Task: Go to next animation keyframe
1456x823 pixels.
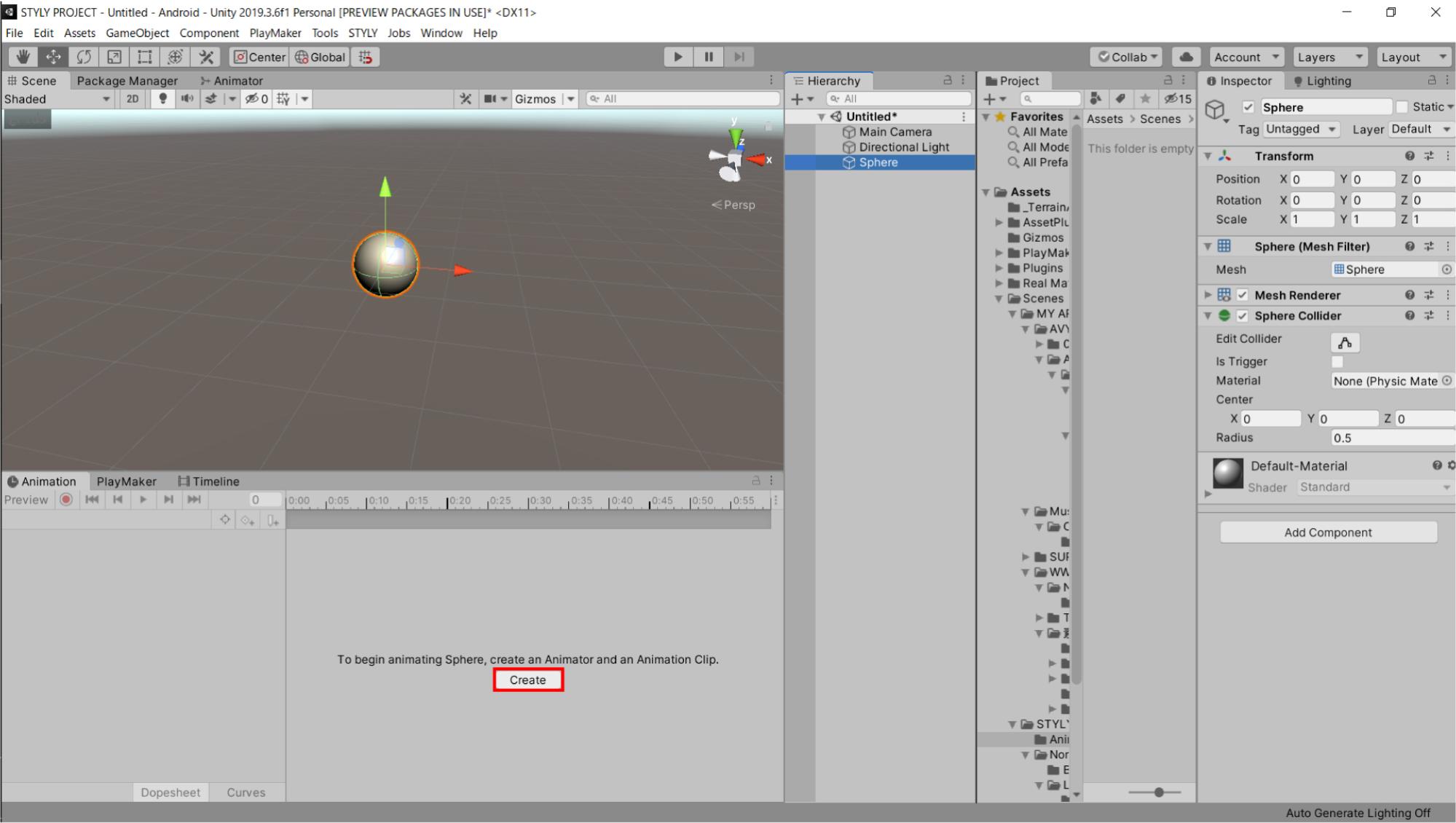Action: click(168, 500)
